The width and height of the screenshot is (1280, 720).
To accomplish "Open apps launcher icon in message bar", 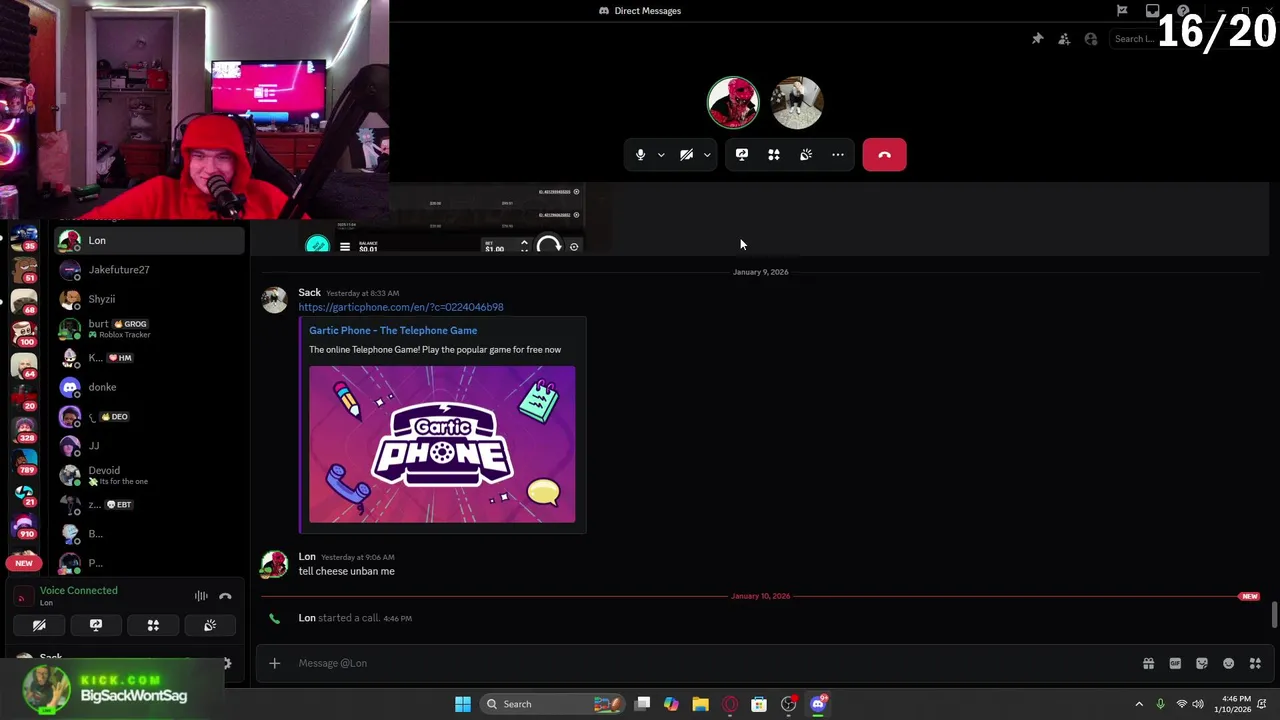I will 1255,663.
